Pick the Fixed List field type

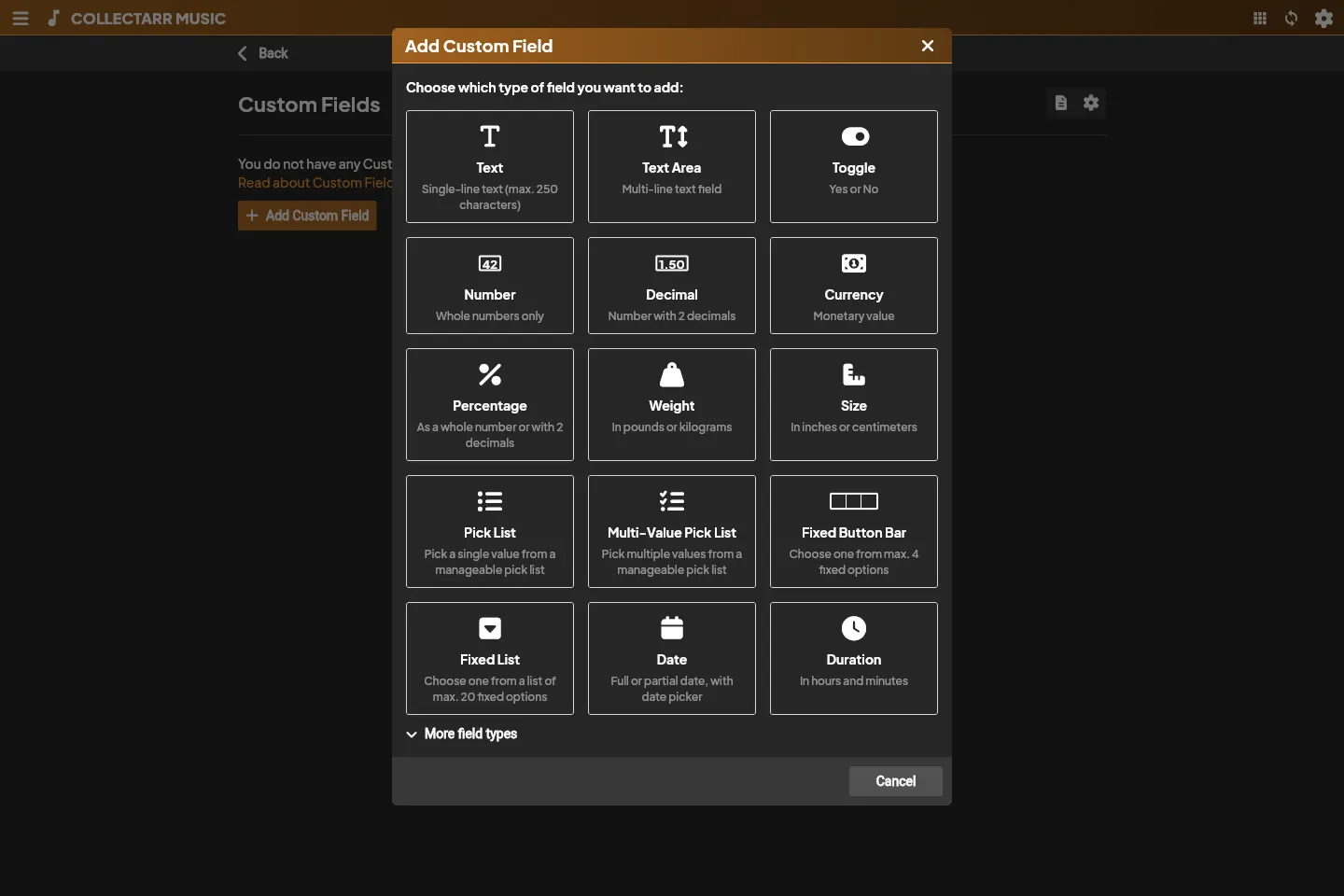click(490, 658)
